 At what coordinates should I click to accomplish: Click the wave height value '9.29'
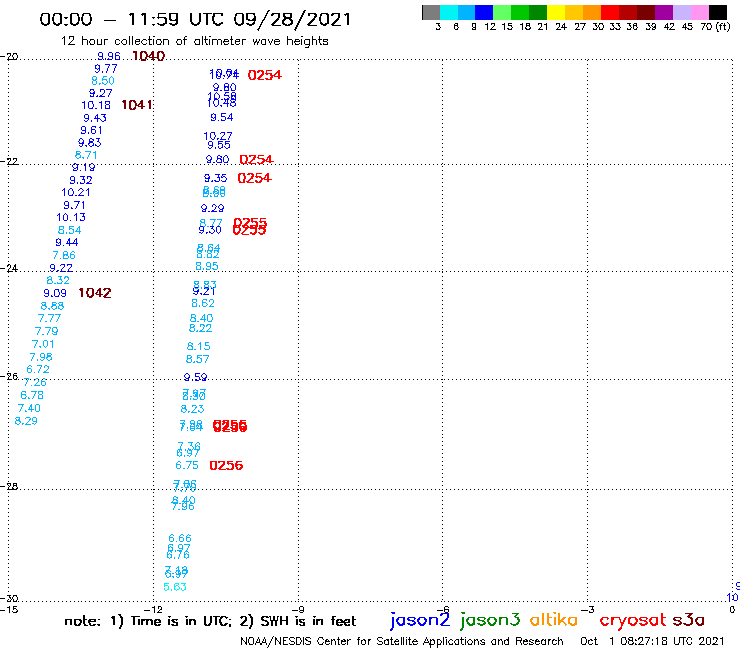pos(212,208)
